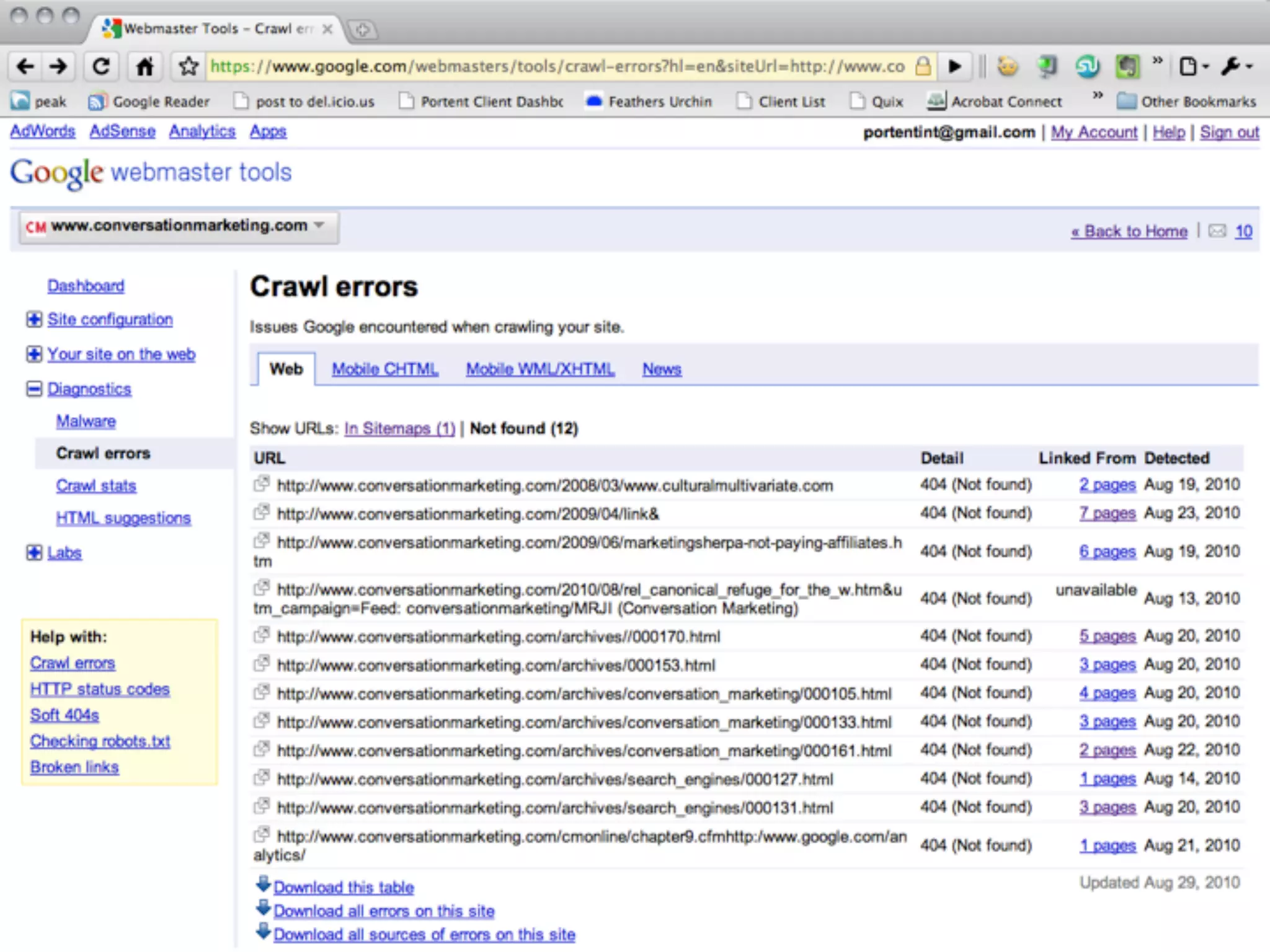Viewport: 1270px width, 952px height.
Task: Click the bookmark star icon
Action: [189, 66]
